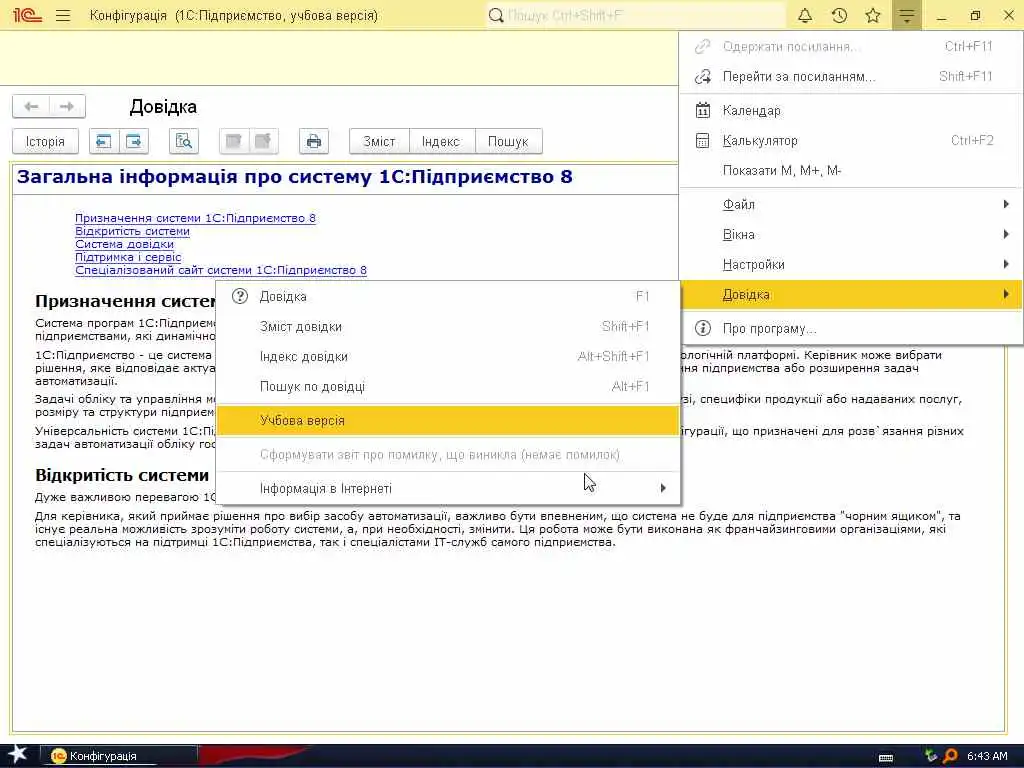The width and height of the screenshot is (1024, 768).
Task: Click the find-in-page magnifier icon
Action: pos(184,141)
